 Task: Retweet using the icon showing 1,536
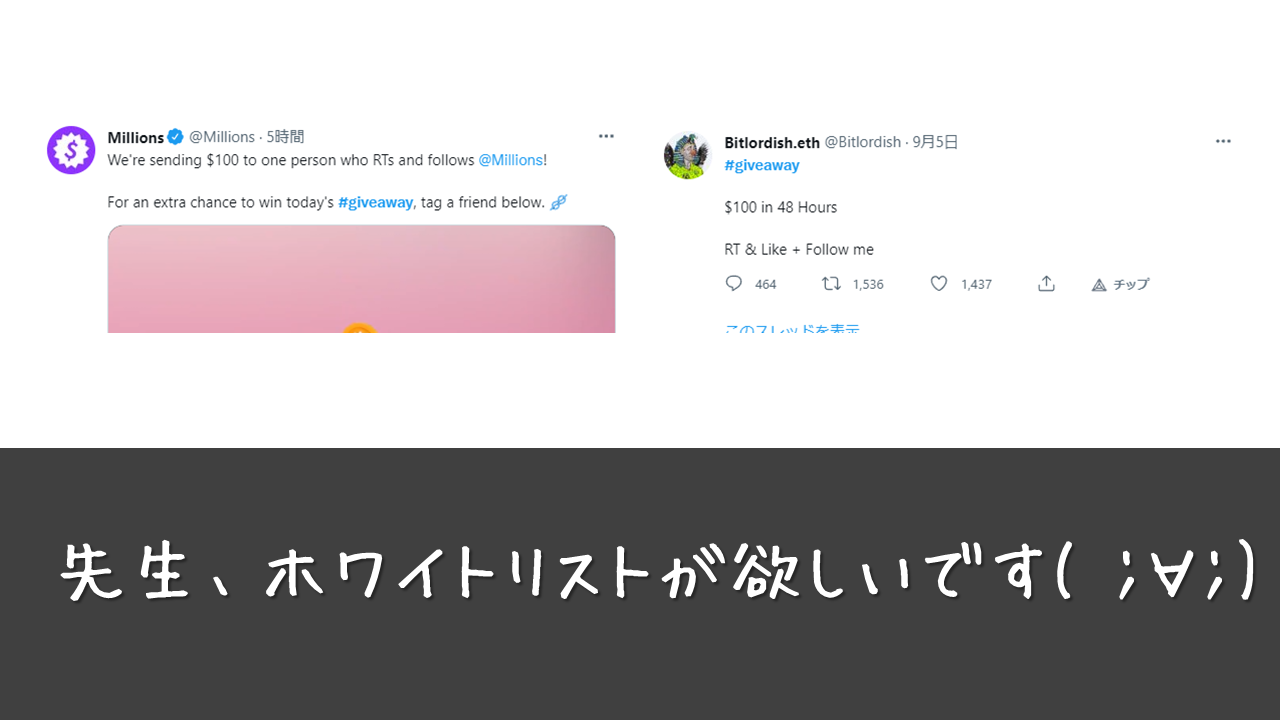pos(831,284)
